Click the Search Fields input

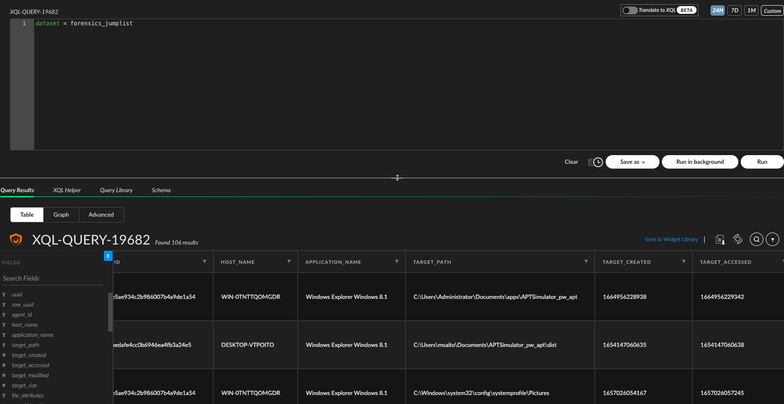pos(50,278)
